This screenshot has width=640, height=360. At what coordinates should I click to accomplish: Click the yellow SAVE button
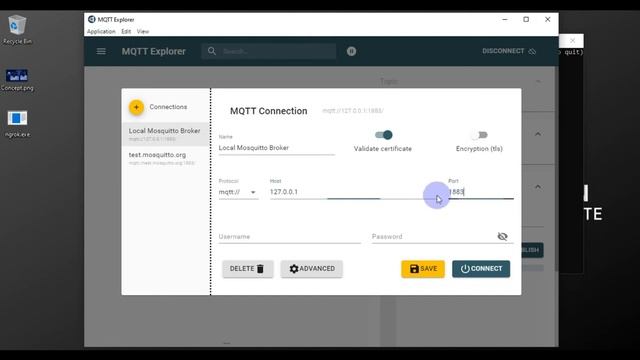423,269
